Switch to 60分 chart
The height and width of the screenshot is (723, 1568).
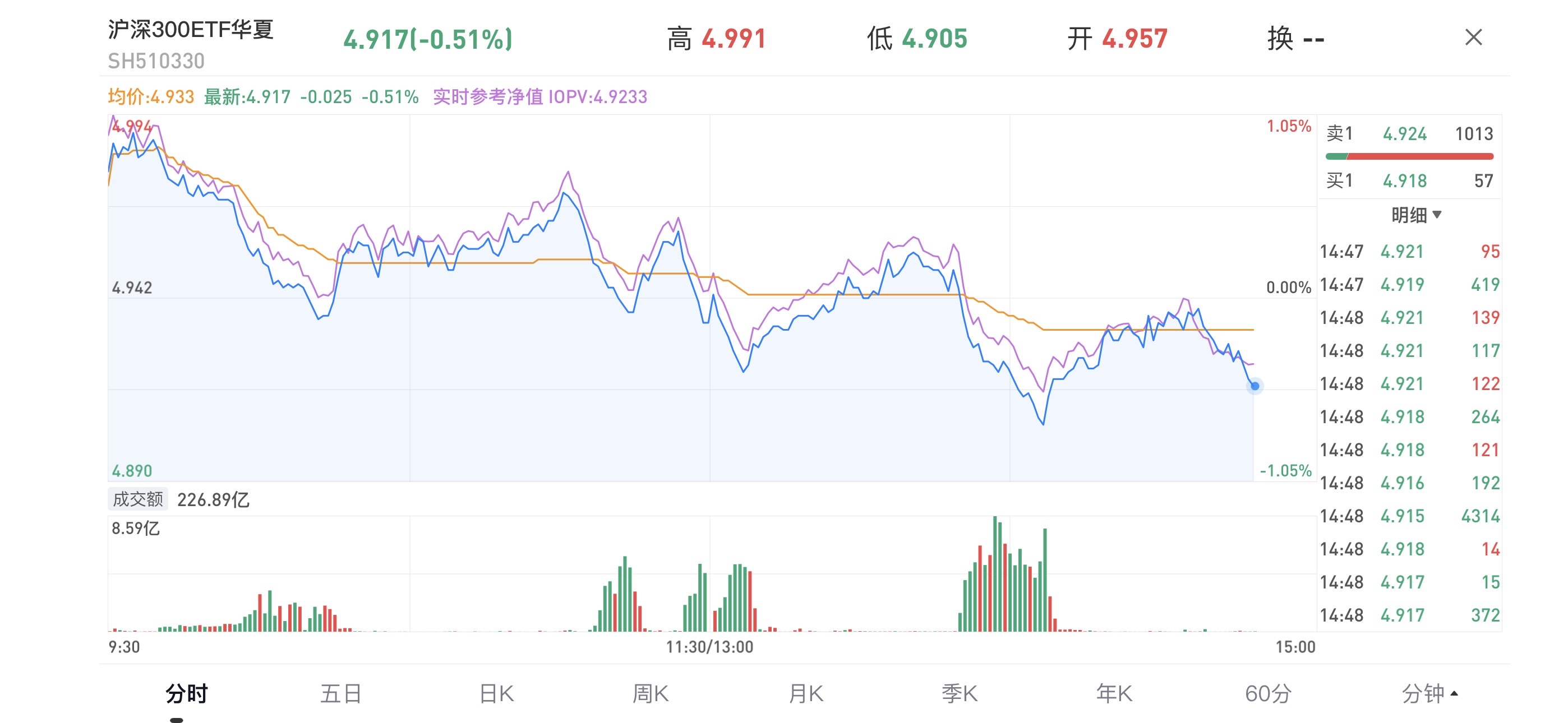pos(1268,693)
